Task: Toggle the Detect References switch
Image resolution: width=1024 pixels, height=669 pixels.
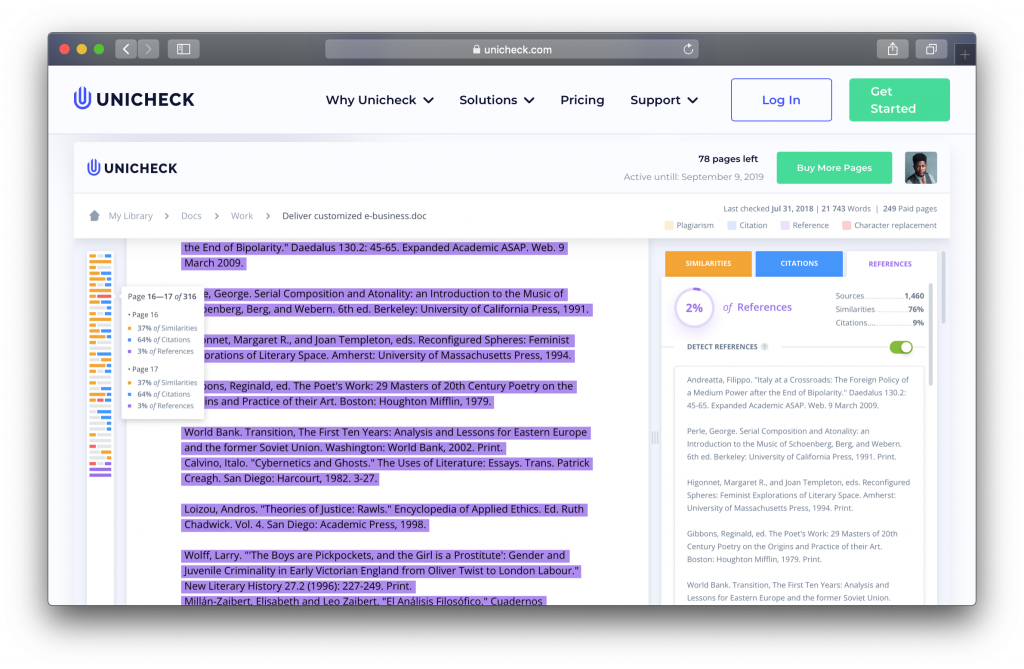Action: (x=901, y=347)
